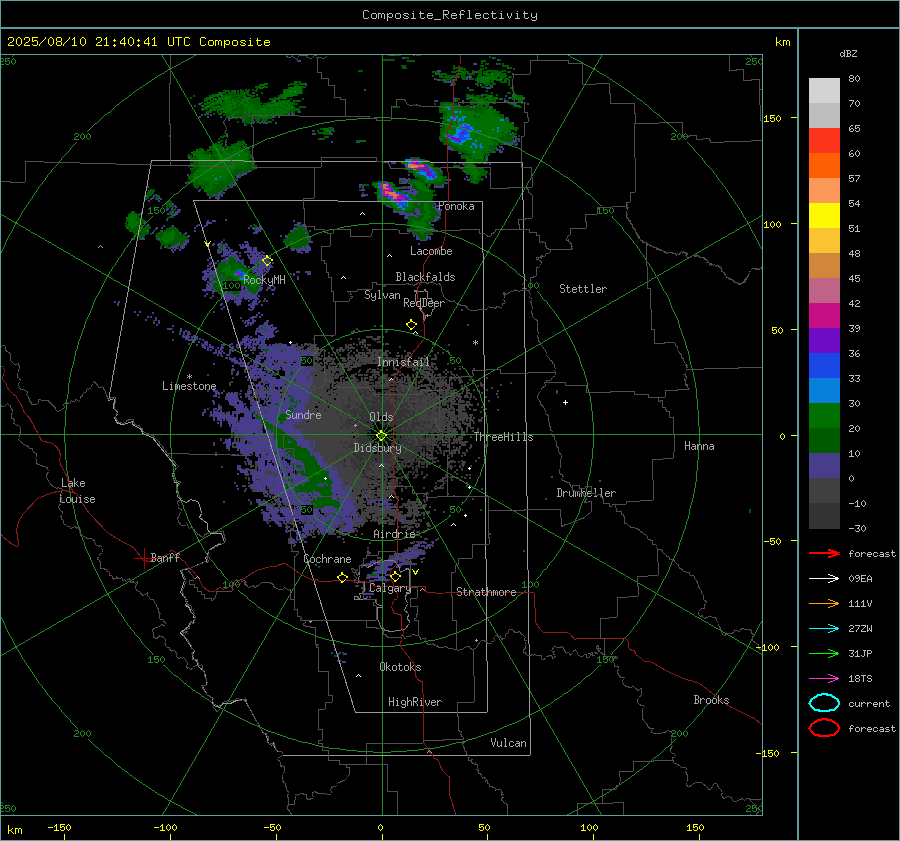
Task: Click the -150 tick label on the bottom axis
Action: click(59, 828)
